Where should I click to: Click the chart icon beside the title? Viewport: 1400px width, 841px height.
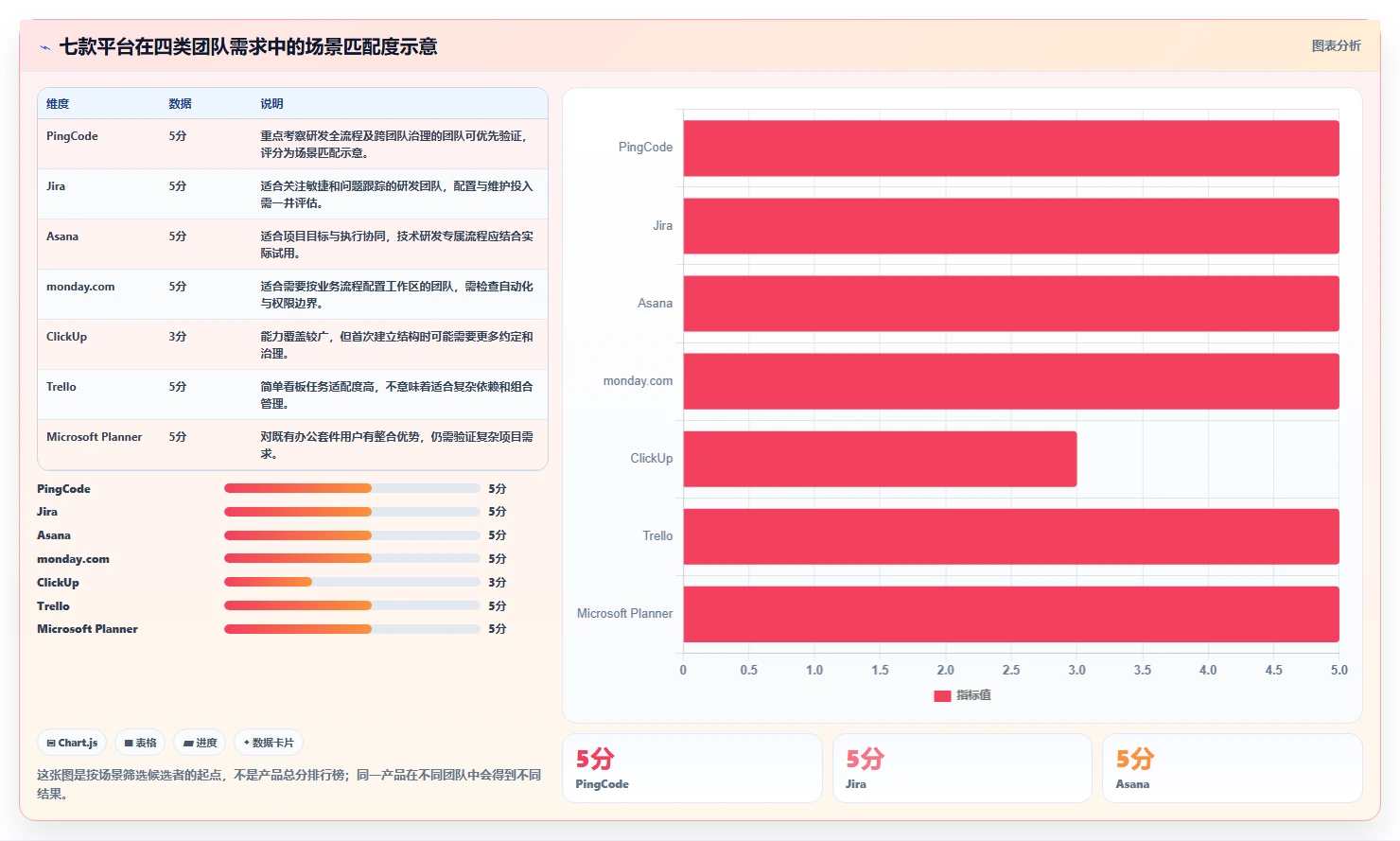click(x=44, y=47)
